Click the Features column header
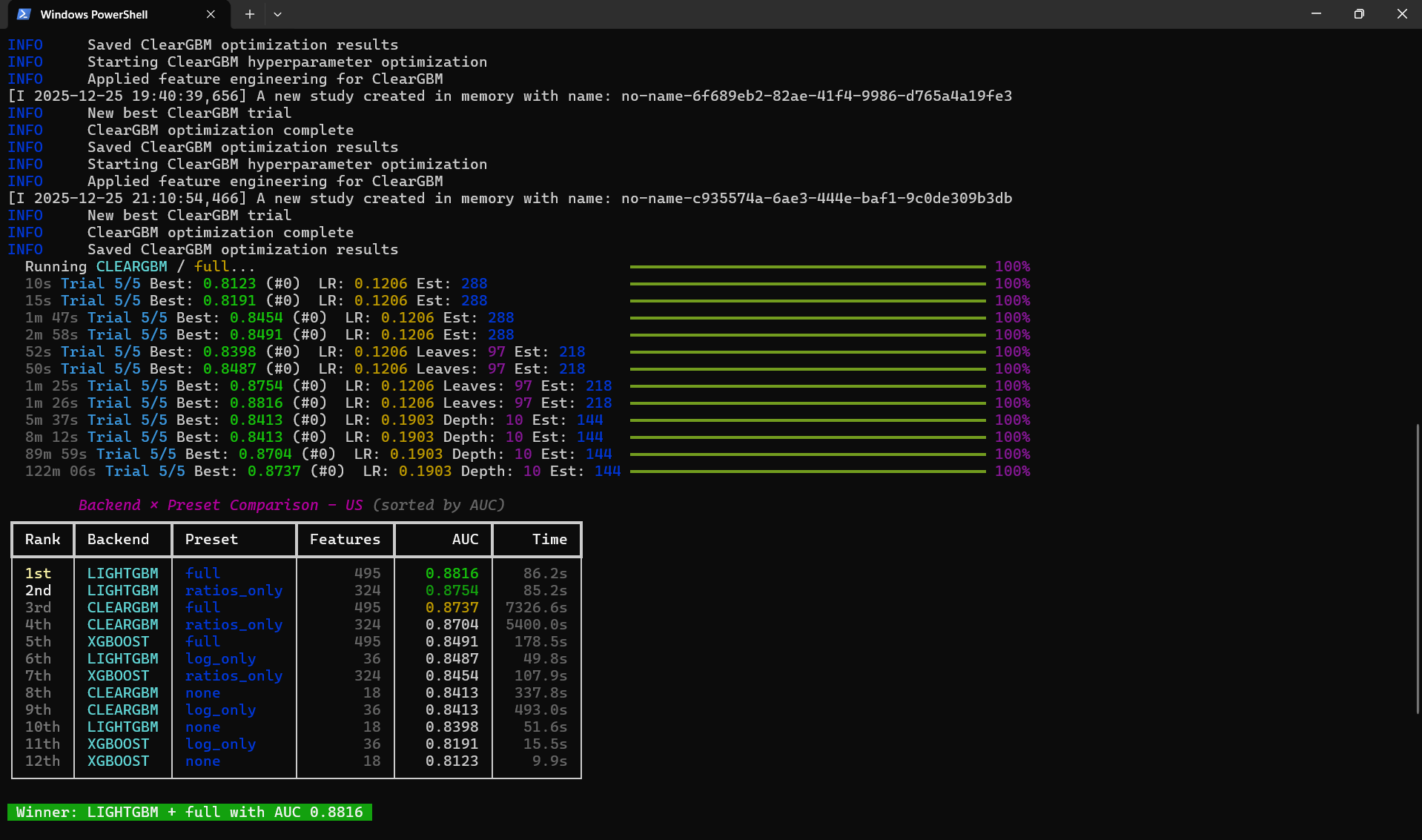This screenshot has height=840, width=1422. (345, 540)
